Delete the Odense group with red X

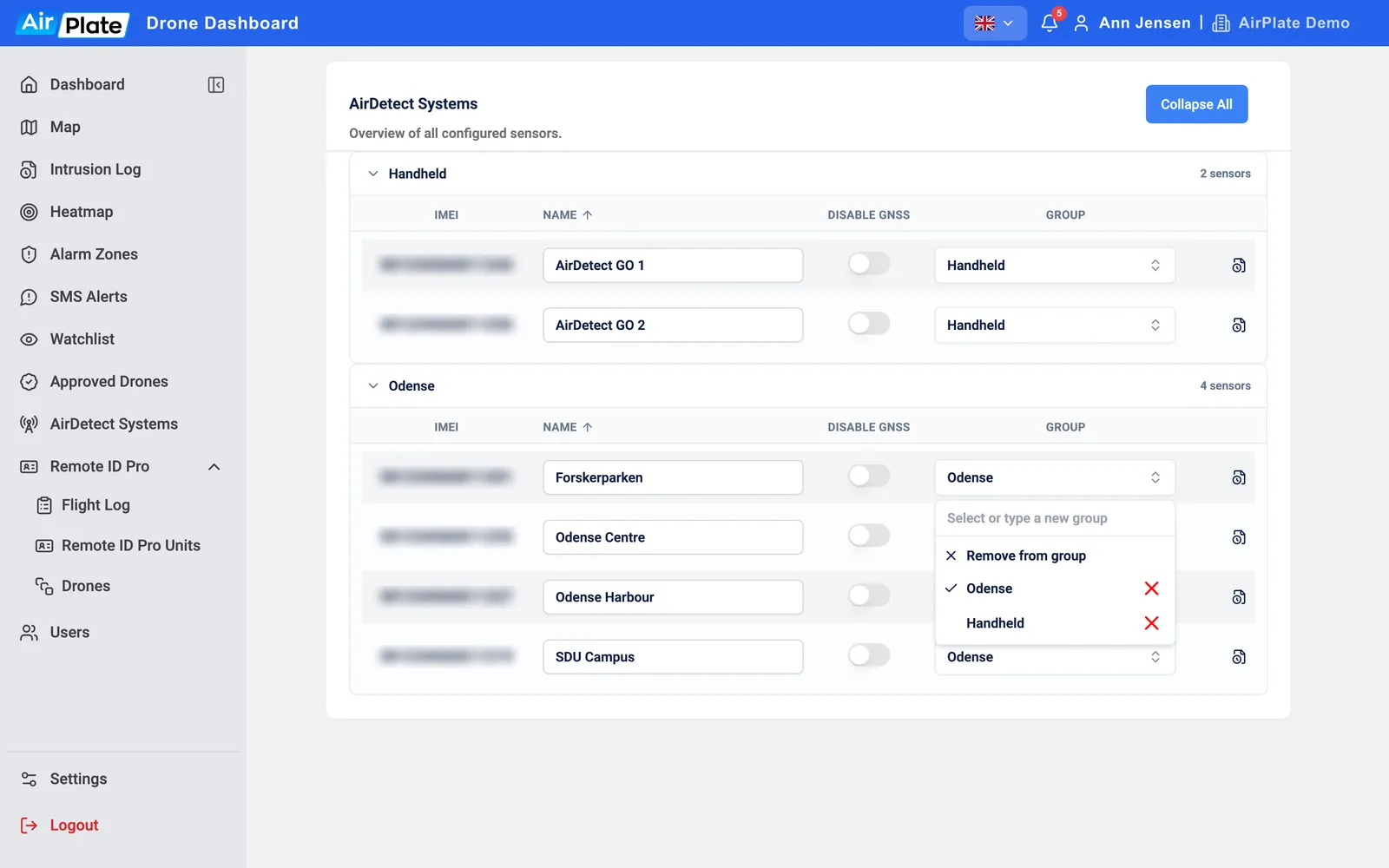[1152, 589]
